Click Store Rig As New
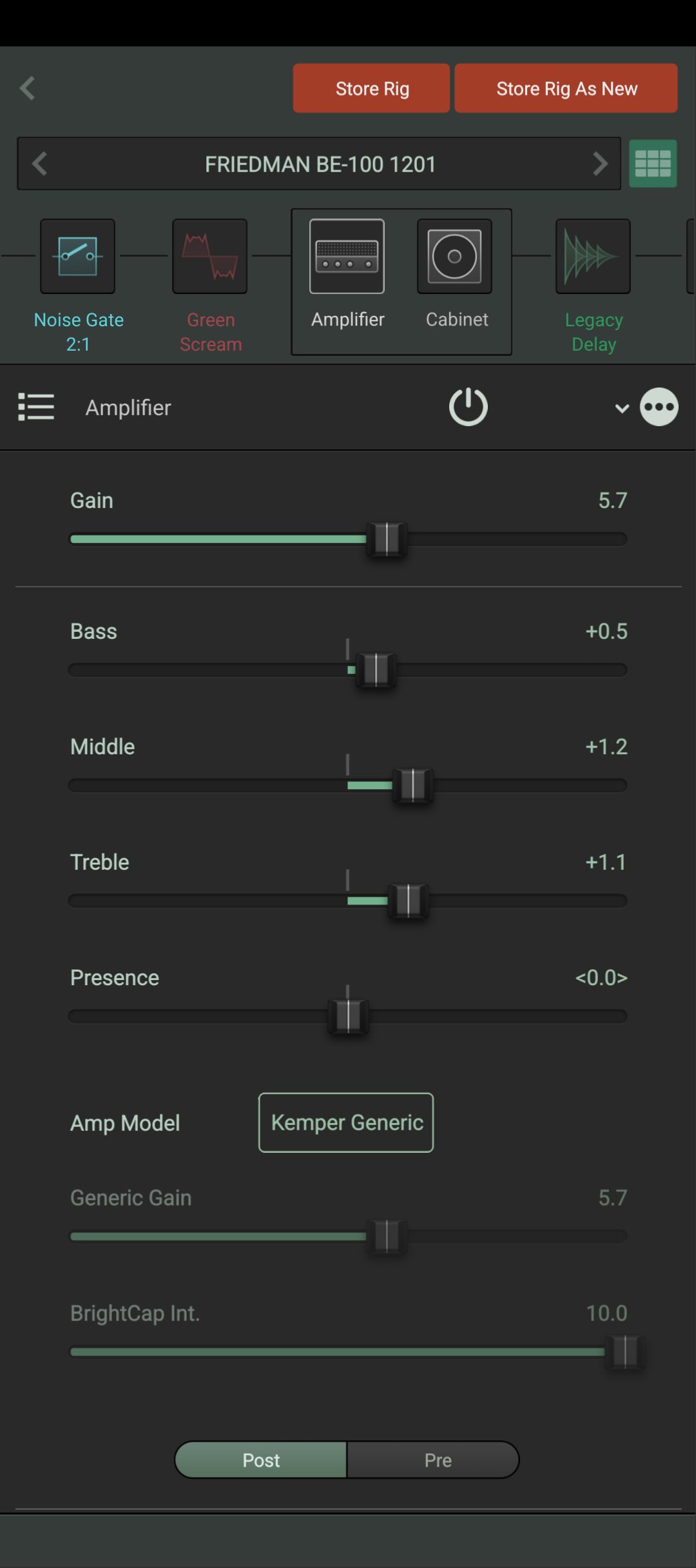The width and height of the screenshot is (696, 1568). tap(566, 88)
